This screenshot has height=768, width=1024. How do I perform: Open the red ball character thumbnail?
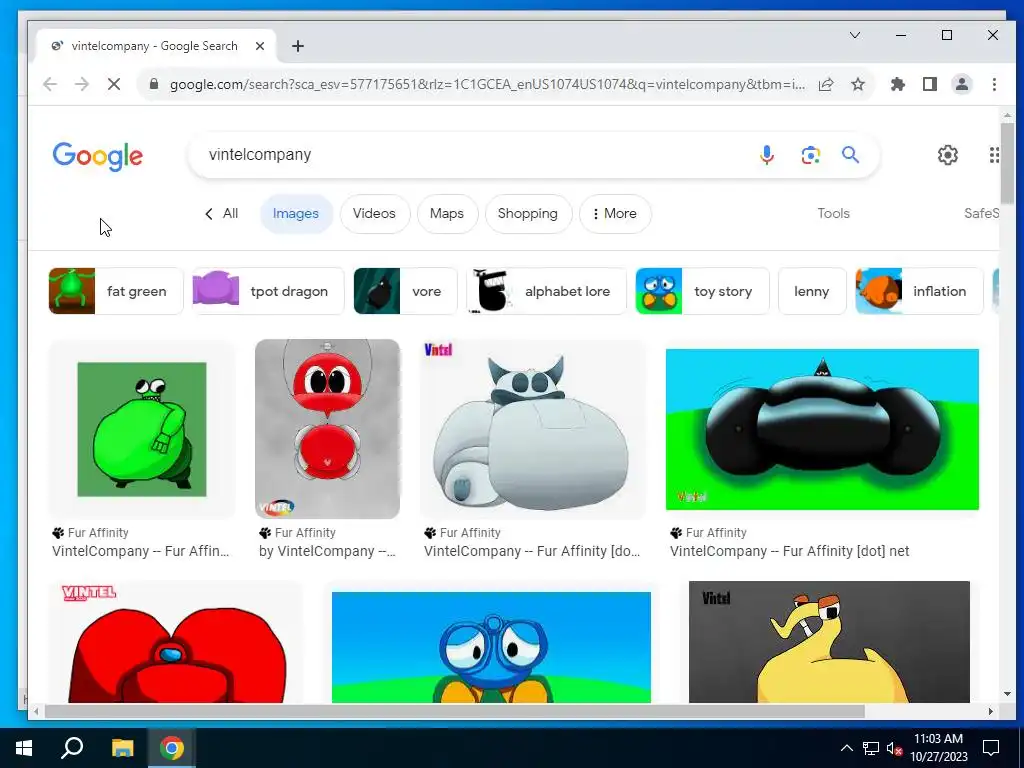(327, 429)
